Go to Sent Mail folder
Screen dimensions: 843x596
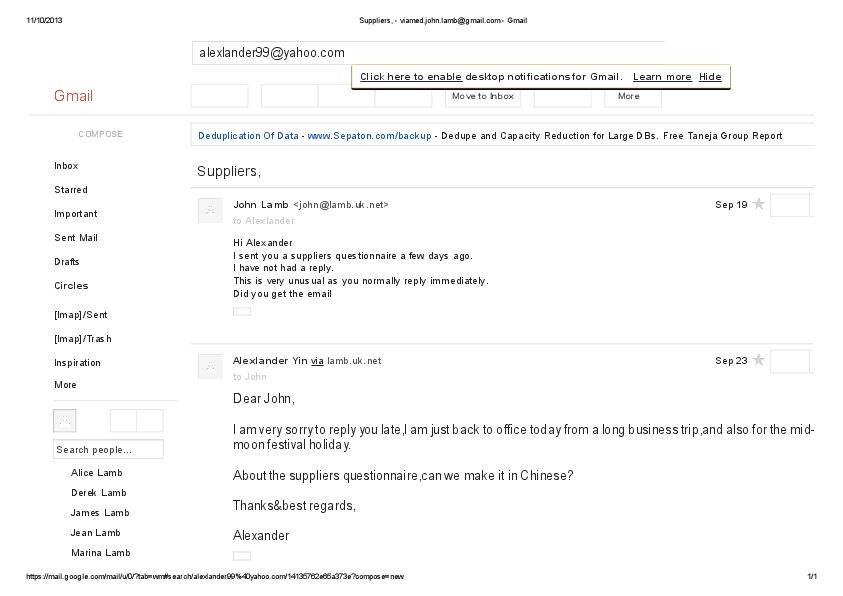[76, 238]
